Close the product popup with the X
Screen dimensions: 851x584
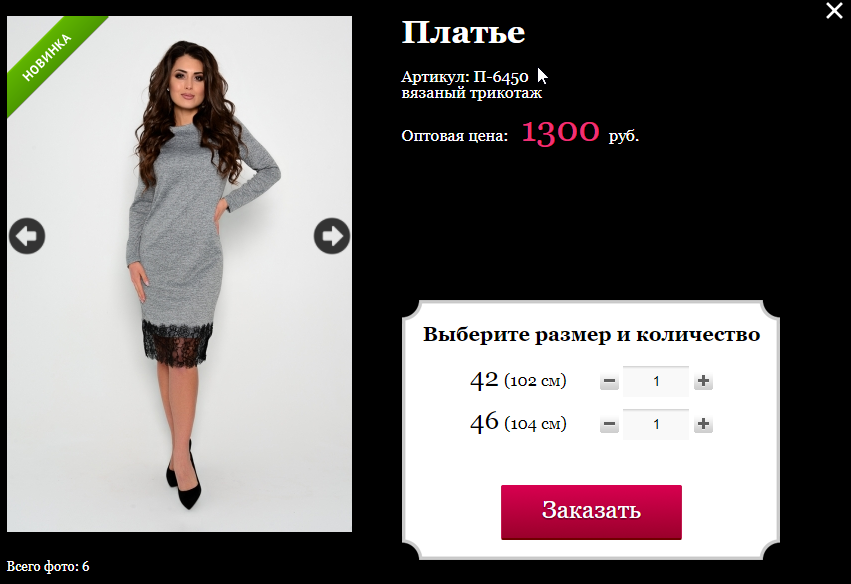(x=834, y=10)
